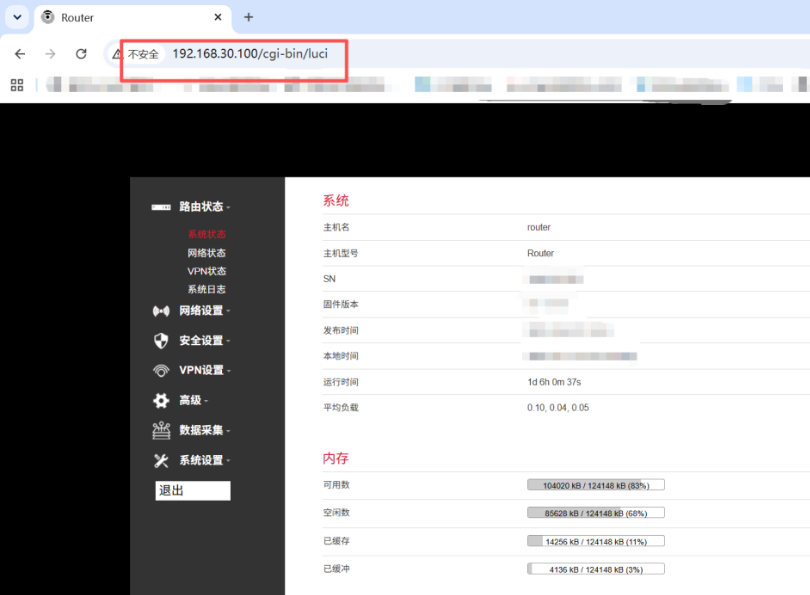Click the browser back arrow

coord(20,54)
